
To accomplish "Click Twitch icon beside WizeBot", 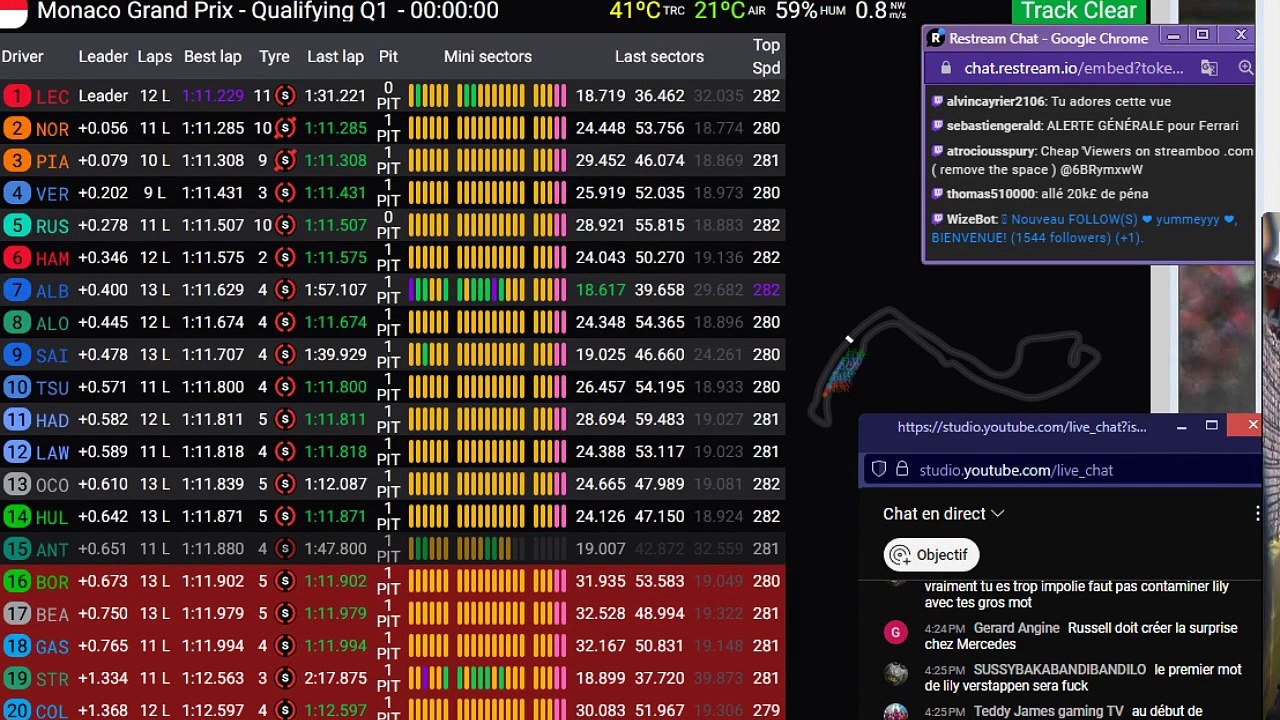I will click(x=938, y=219).
